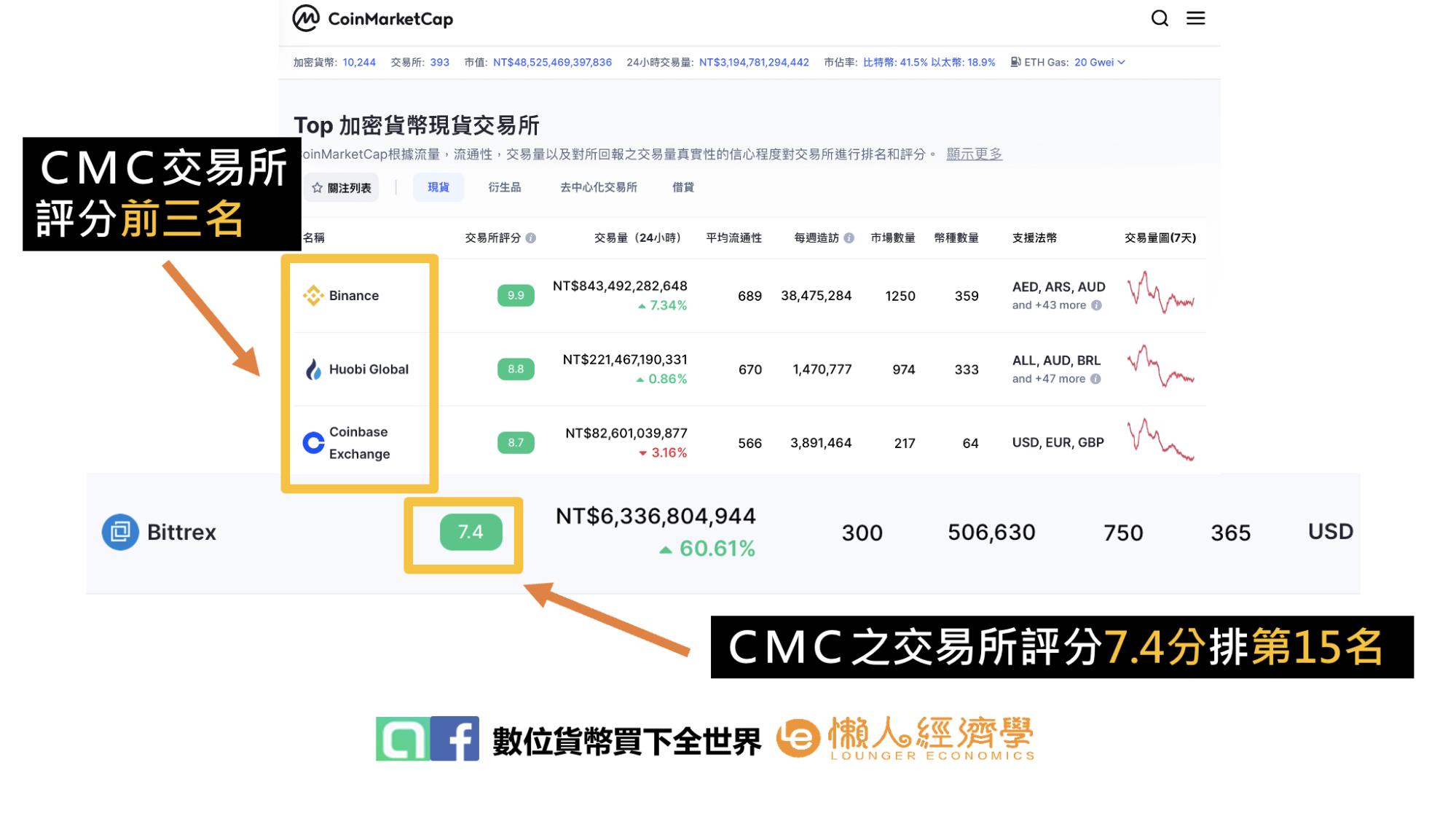Click the star icon in 關注列表
The height and width of the screenshot is (816, 1456).
click(317, 188)
